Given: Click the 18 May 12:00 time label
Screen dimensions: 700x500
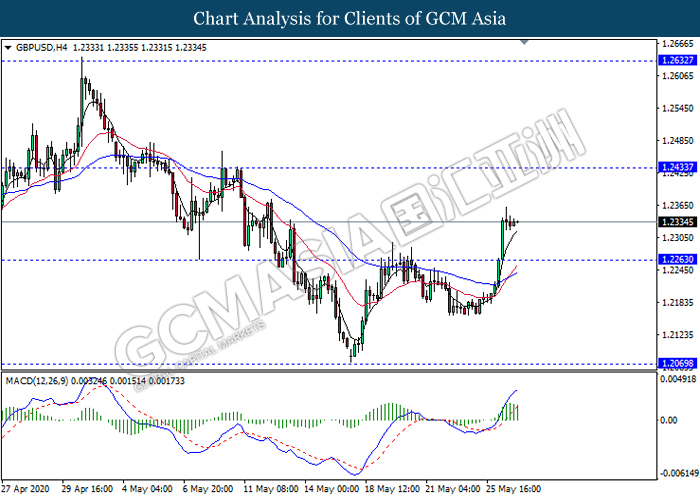Looking at the screenshot, I should coord(392,489).
